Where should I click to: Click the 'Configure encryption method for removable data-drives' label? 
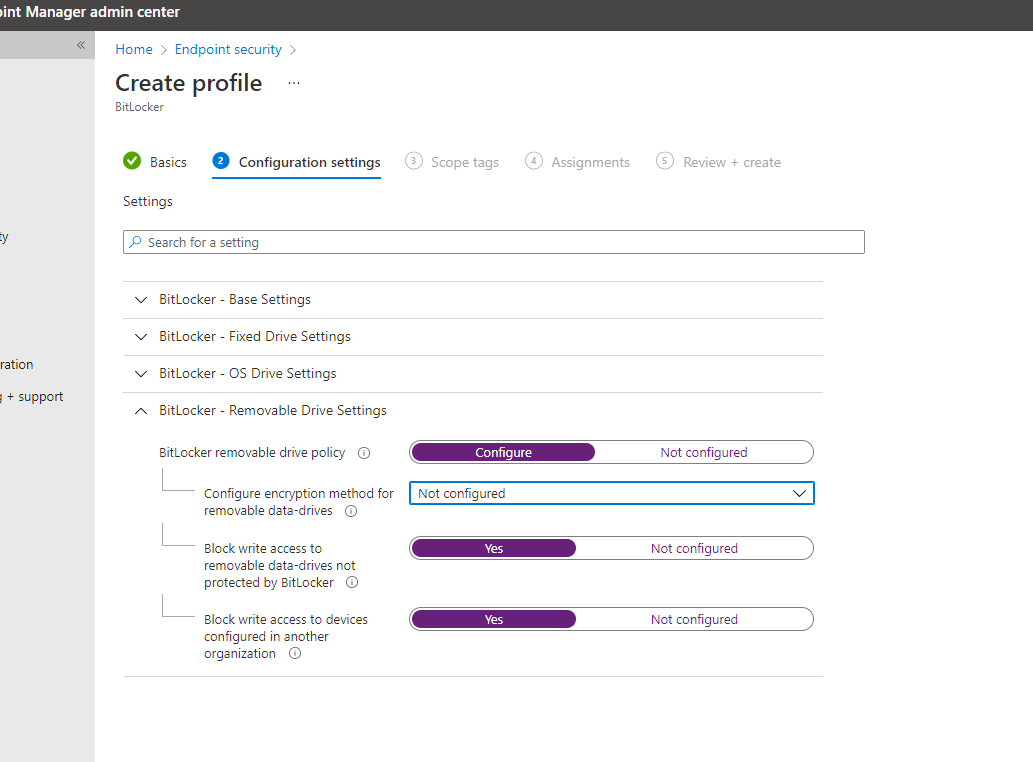tap(298, 502)
